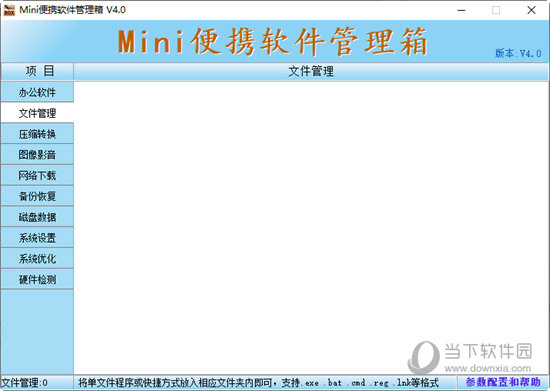This screenshot has height=391, width=550.
Task: Switch to the 系统设置 category
Action: click(x=37, y=238)
